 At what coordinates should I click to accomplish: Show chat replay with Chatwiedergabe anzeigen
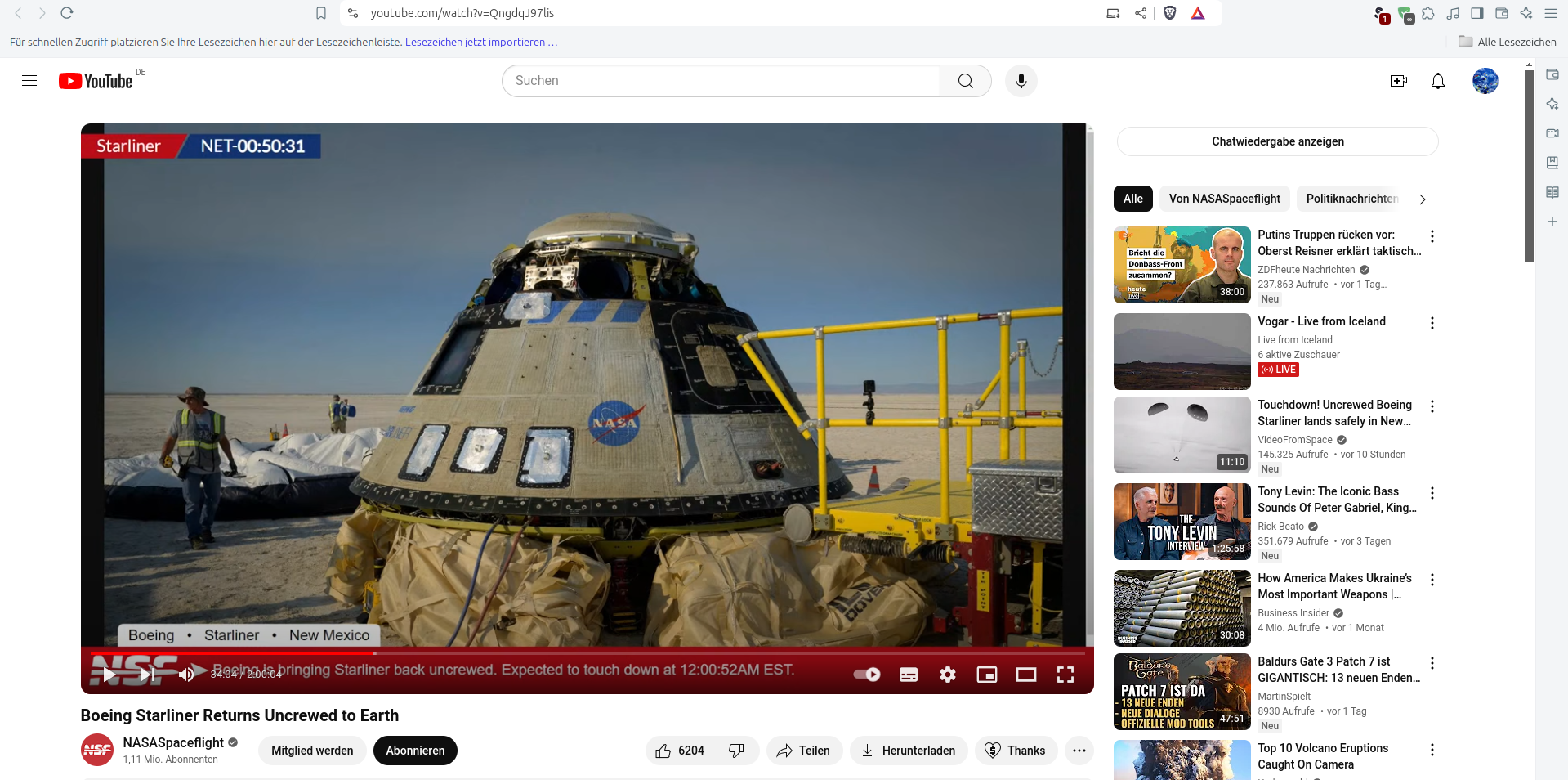click(1278, 141)
